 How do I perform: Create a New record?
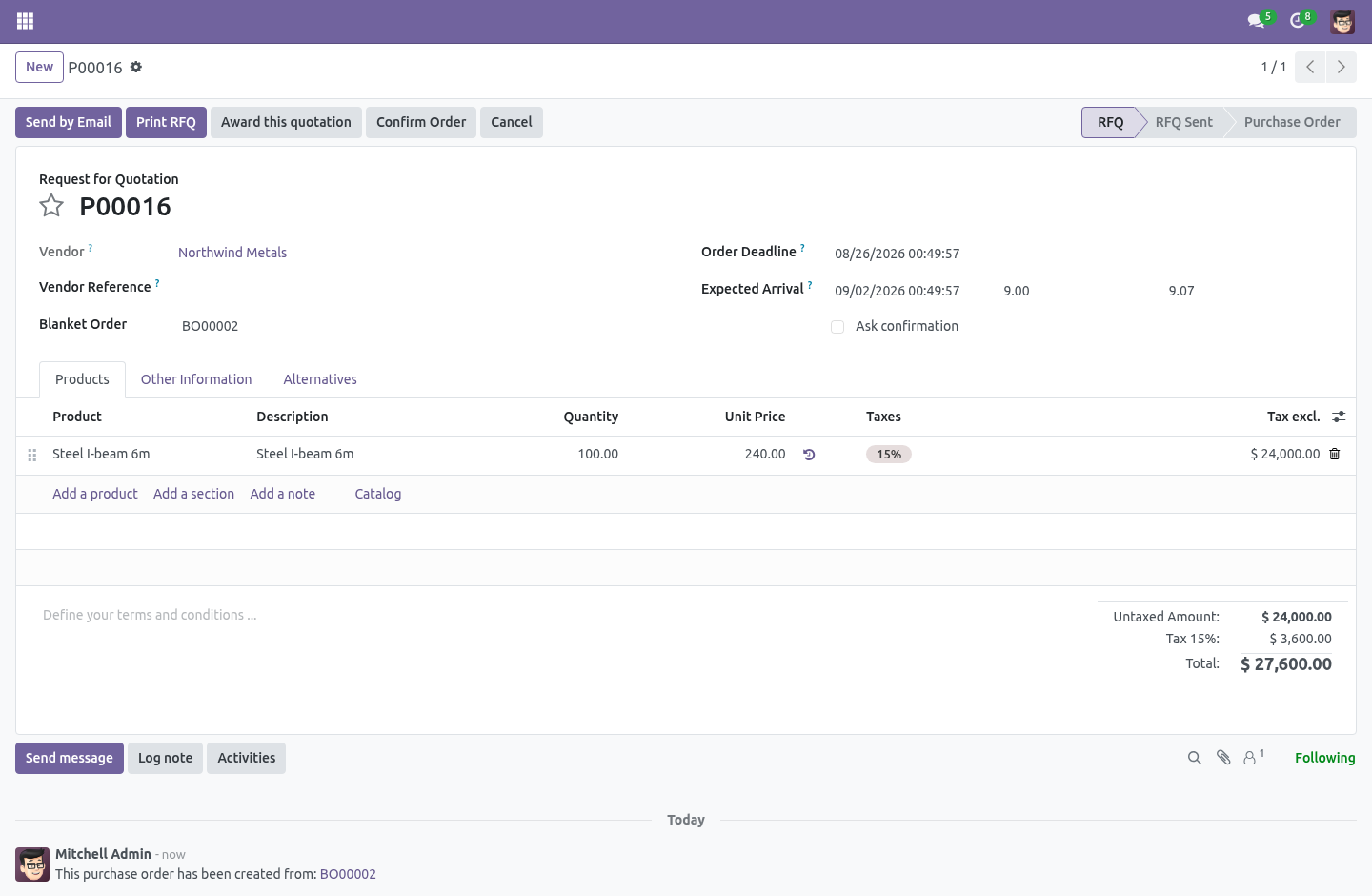click(x=39, y=67)
